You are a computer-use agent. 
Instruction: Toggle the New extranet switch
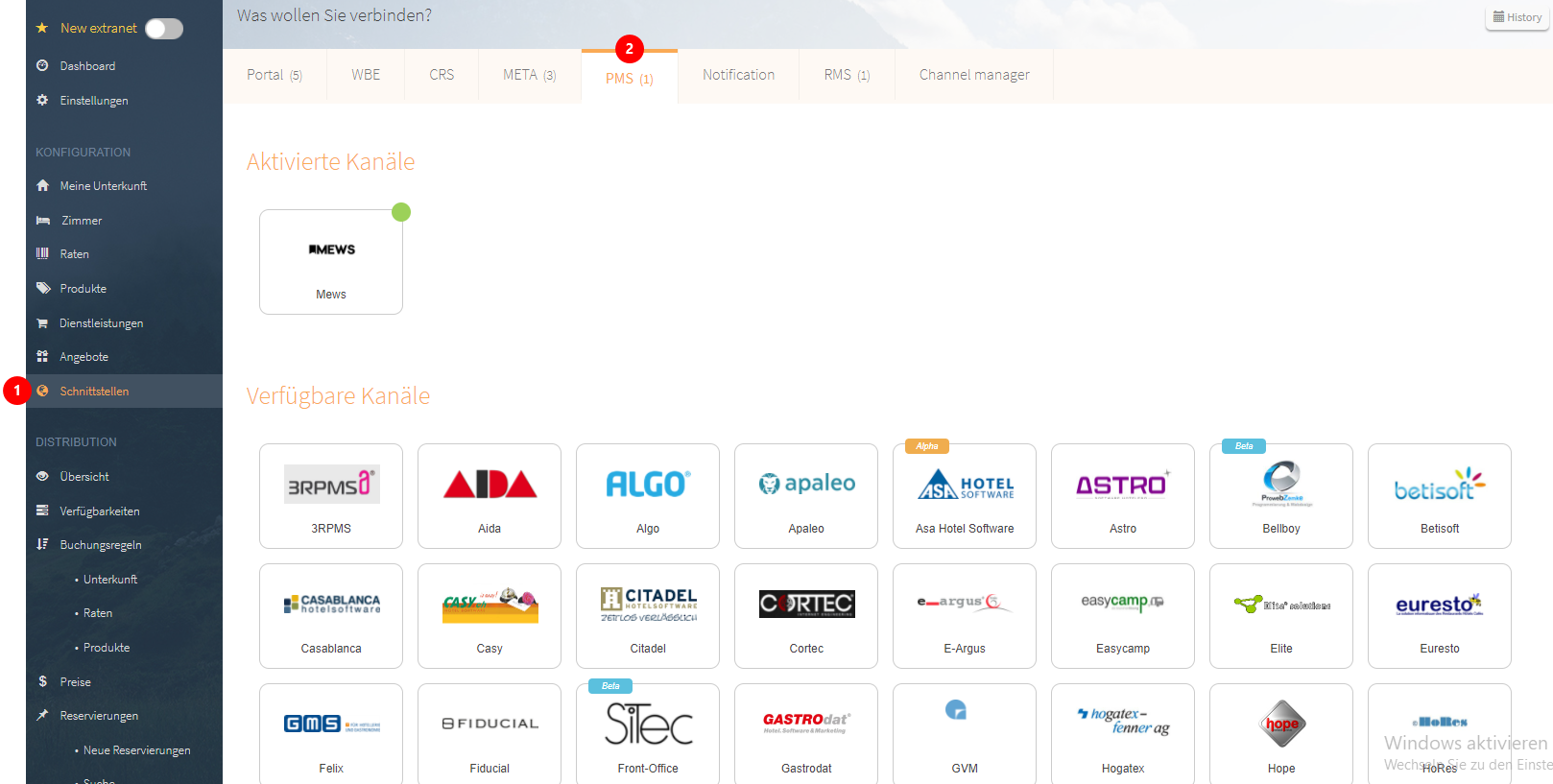click(164, 29)
